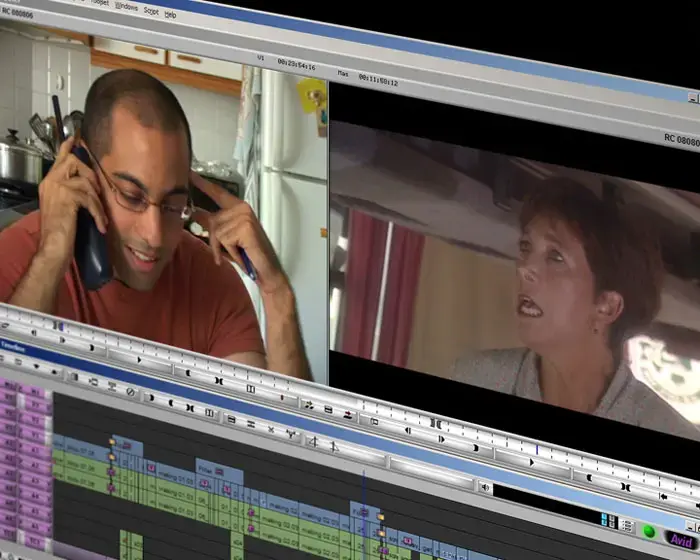Click the trim mode icon on record position bar

[x=436, y=423]
